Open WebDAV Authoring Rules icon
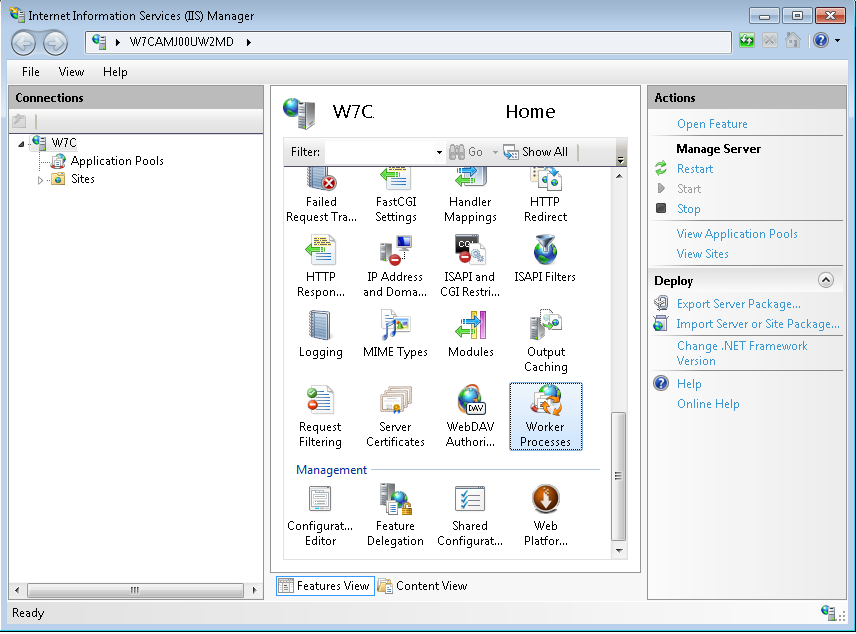Image resolution: width=856 pixels, height=634 pixels. (x=470, y=417)
